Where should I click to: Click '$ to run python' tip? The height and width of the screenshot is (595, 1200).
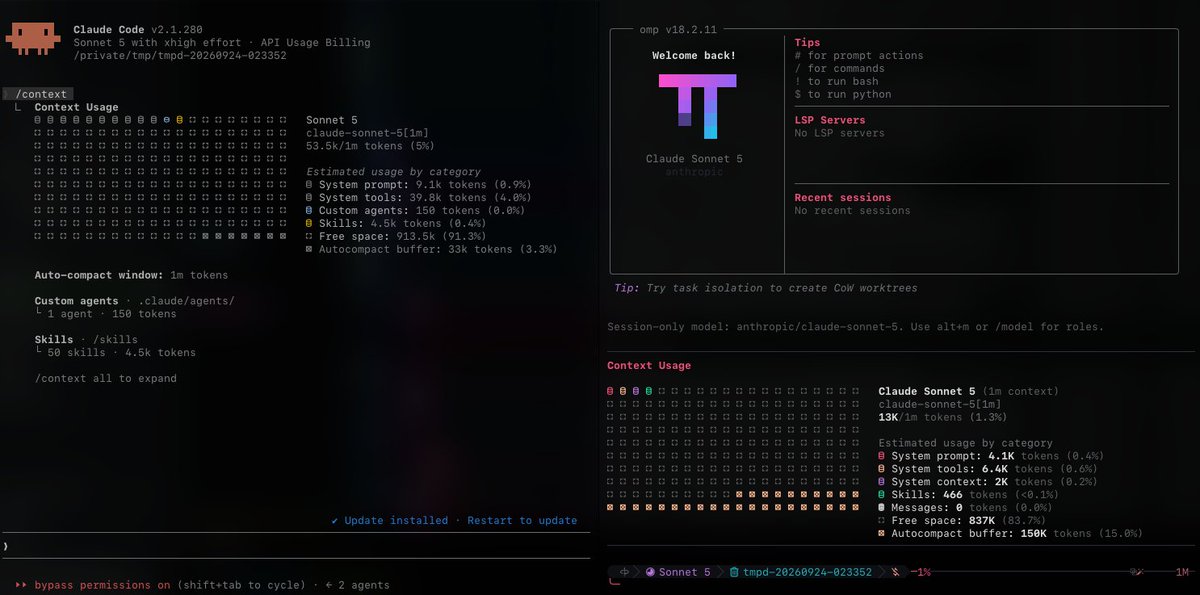843,95
